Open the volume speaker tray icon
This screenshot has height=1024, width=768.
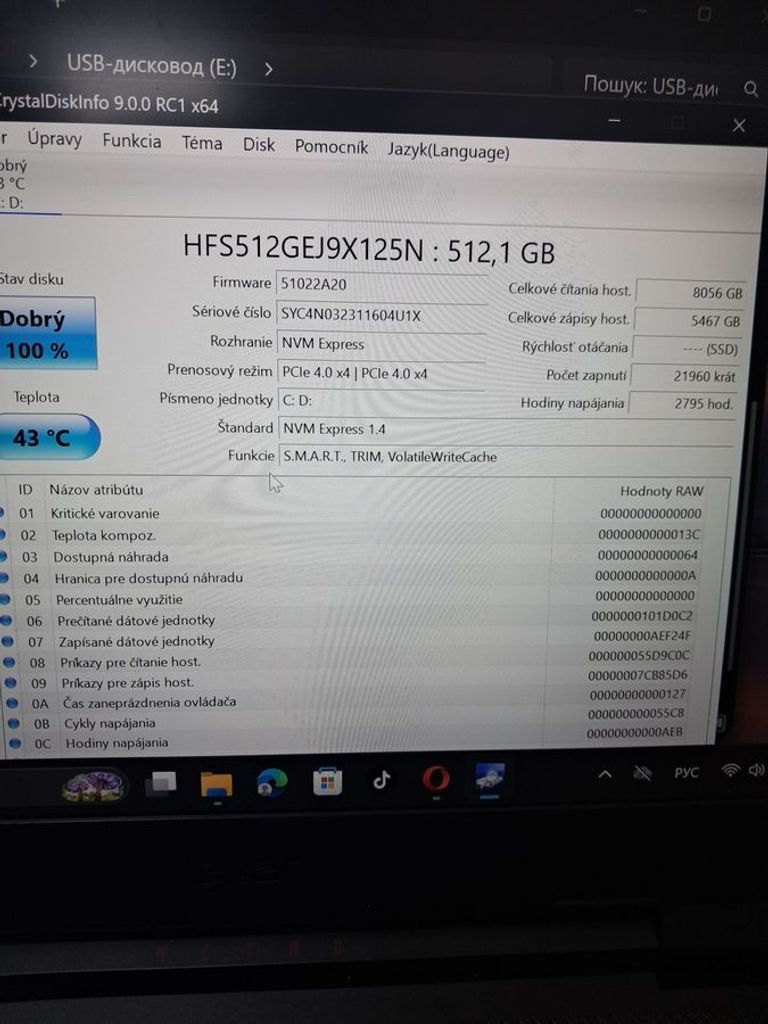[x=756, y=771]
